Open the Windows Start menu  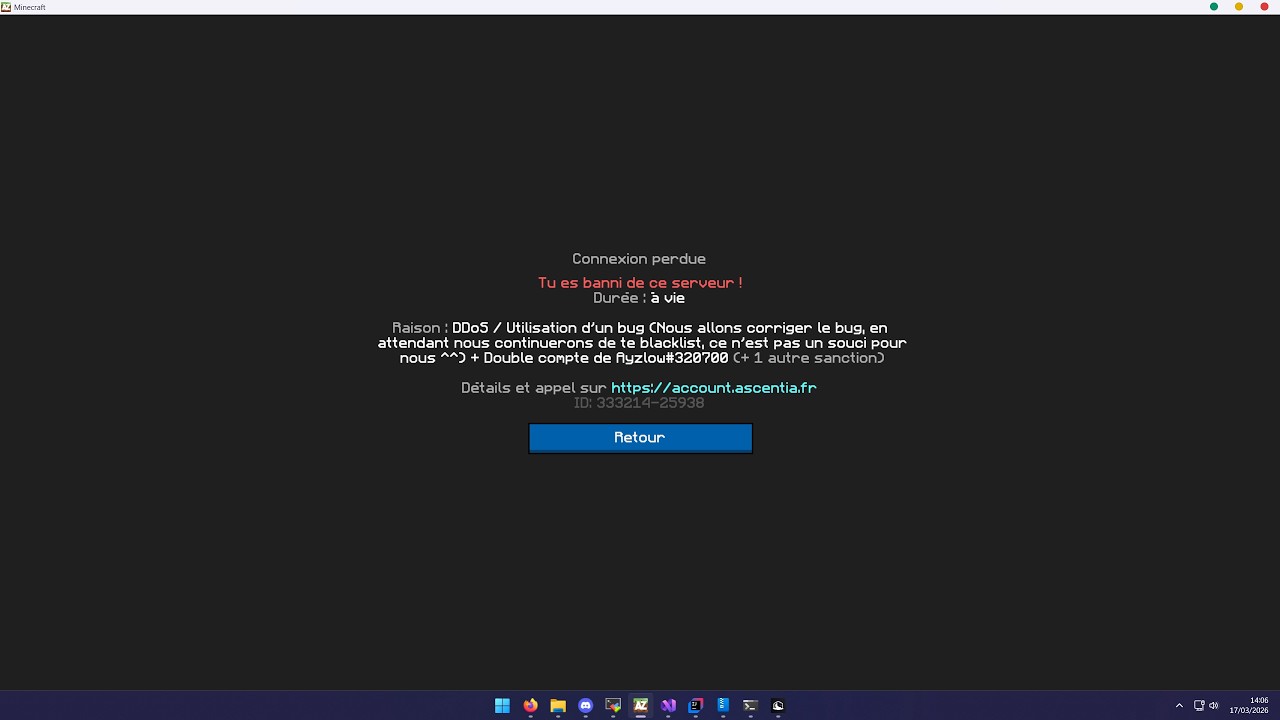[502, 705]
